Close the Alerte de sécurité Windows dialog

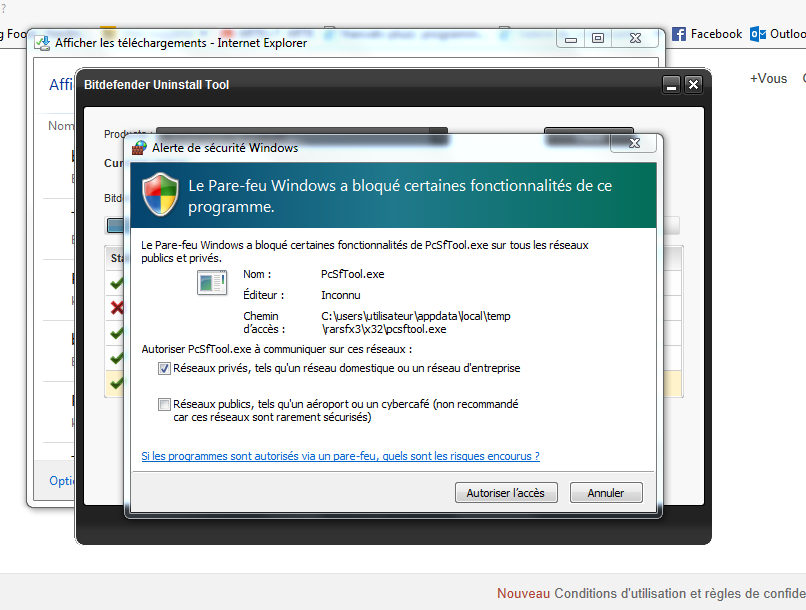[x=634, y=143]
